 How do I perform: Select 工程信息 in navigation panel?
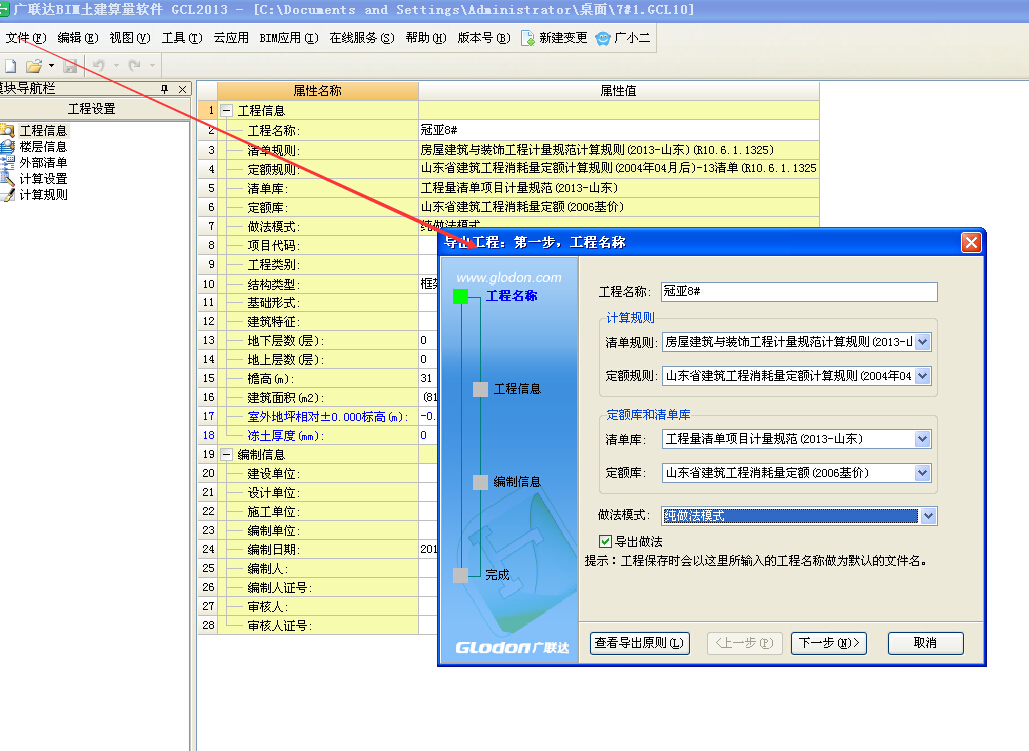pos(43,131)
